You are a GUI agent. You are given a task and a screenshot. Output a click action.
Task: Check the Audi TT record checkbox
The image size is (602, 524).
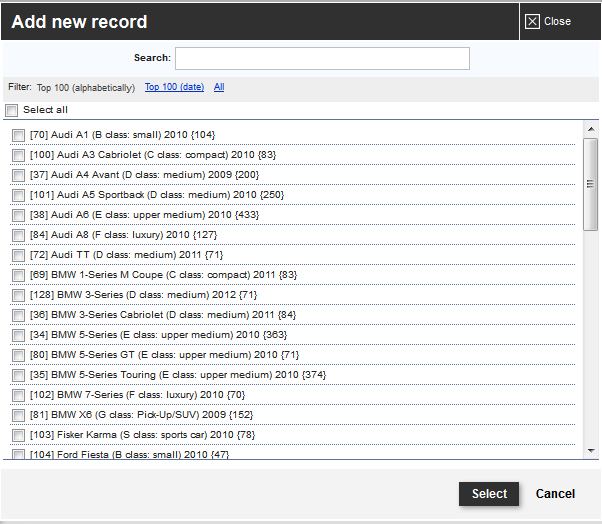[x=18, y=255]
